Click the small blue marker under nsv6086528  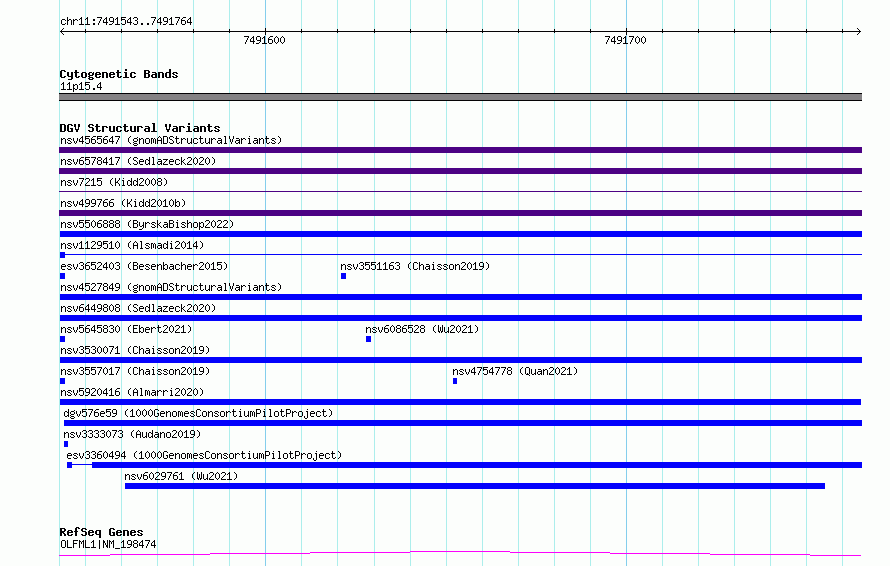368,339
